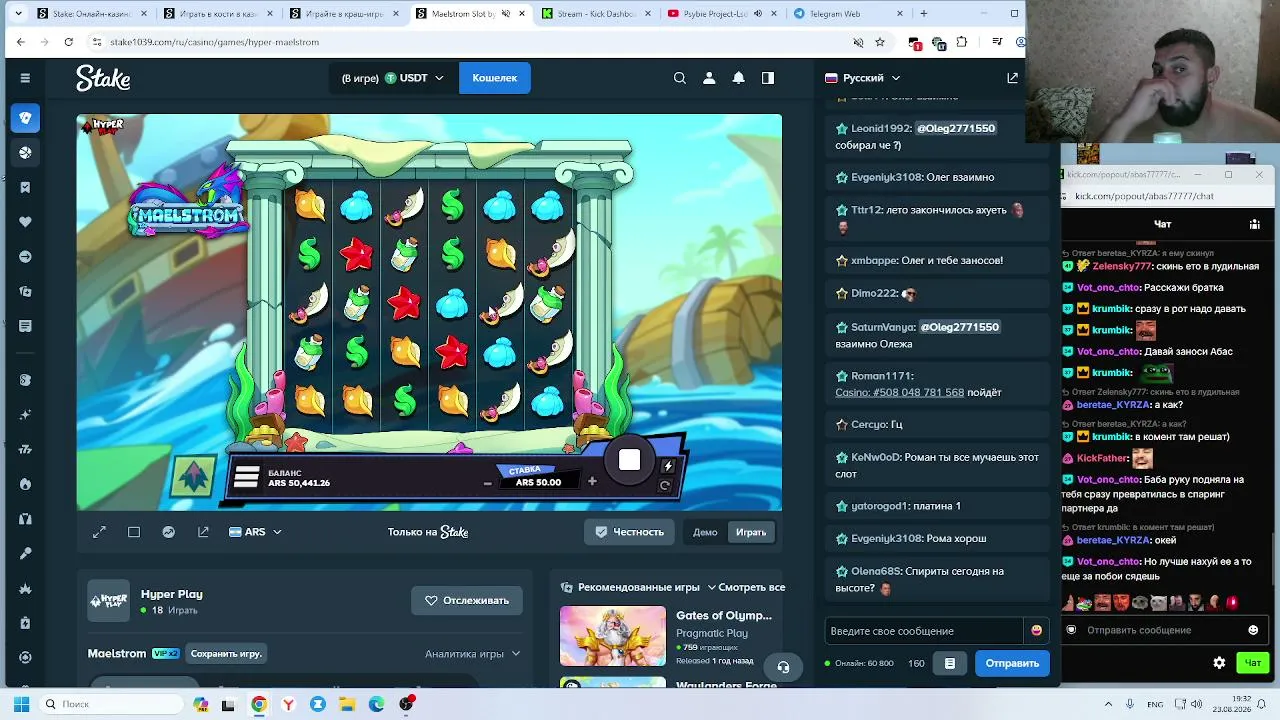Open the chat rules document icon
1280x720 pixels.
950,663
